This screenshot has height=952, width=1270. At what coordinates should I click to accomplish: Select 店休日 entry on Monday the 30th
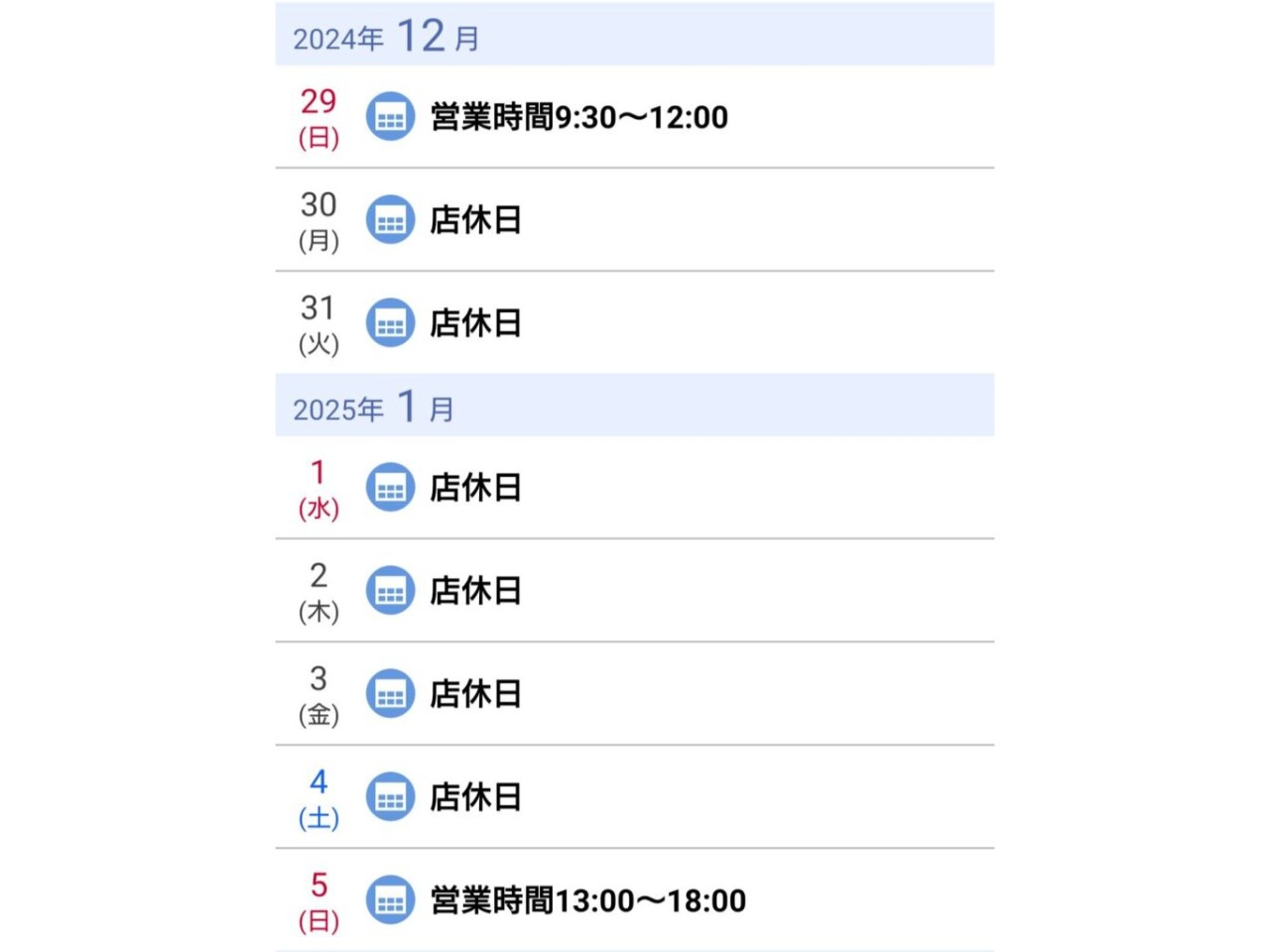tap(475, 220)
